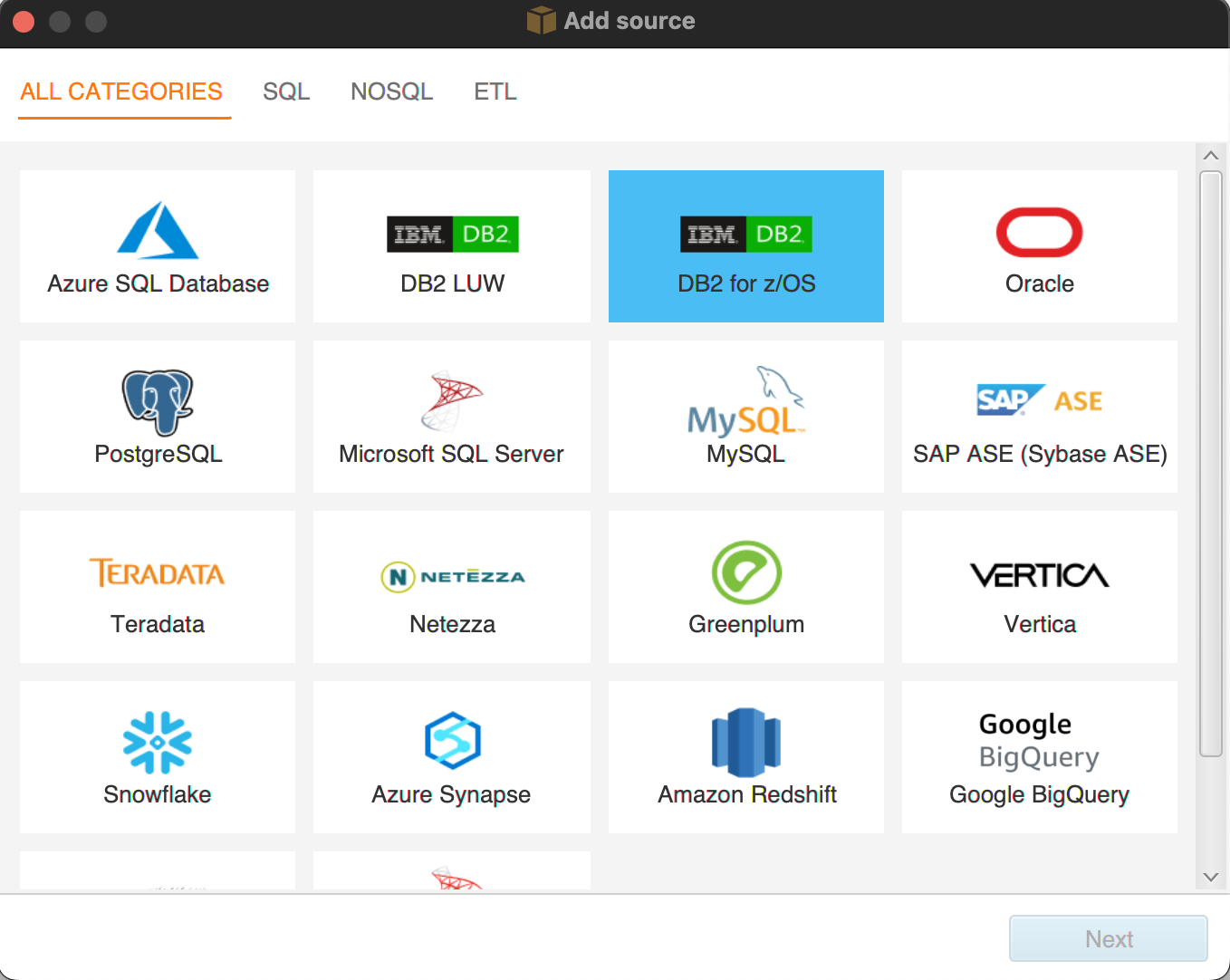
Task: Click the DB2 for z/OS logo icon
Action: [746, 235]
